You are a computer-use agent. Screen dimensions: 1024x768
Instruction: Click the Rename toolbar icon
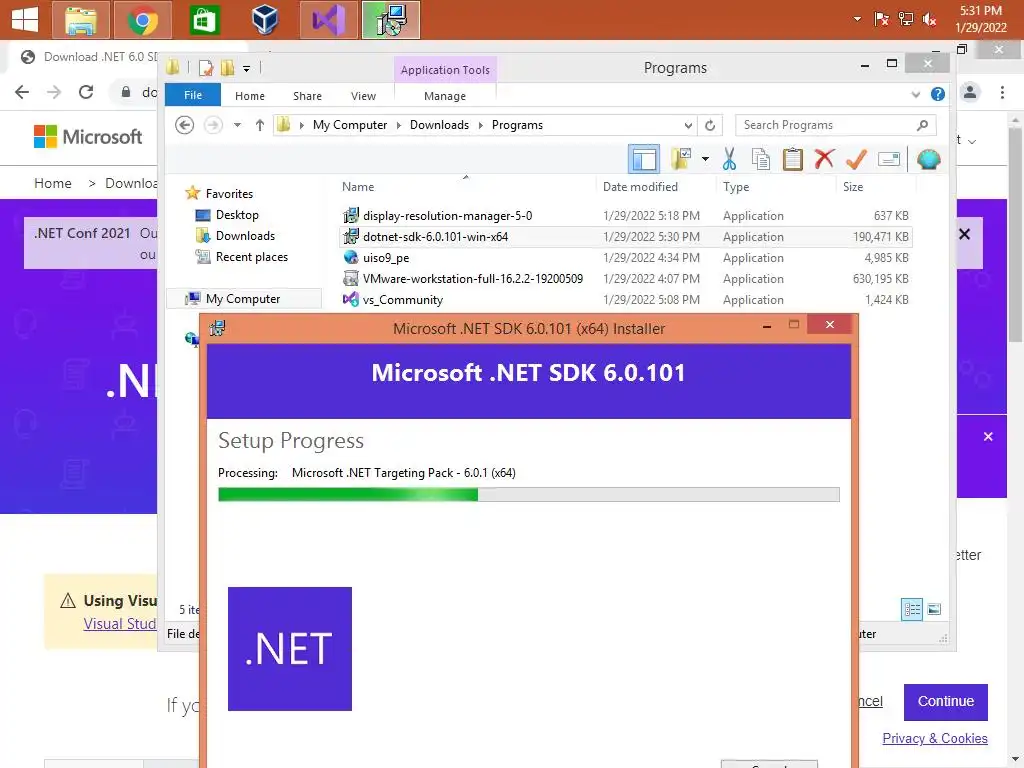click(x=889, y=159)
